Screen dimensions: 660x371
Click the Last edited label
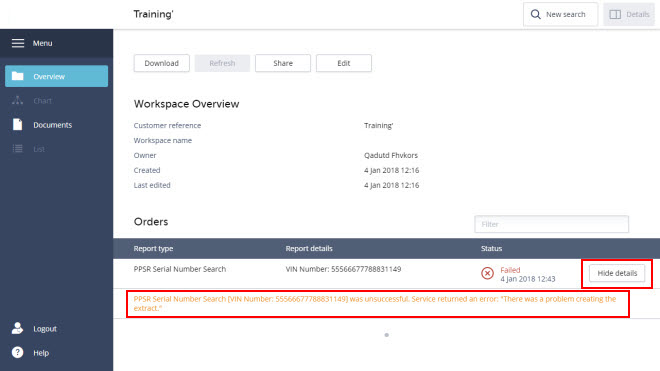pos(152,185)
